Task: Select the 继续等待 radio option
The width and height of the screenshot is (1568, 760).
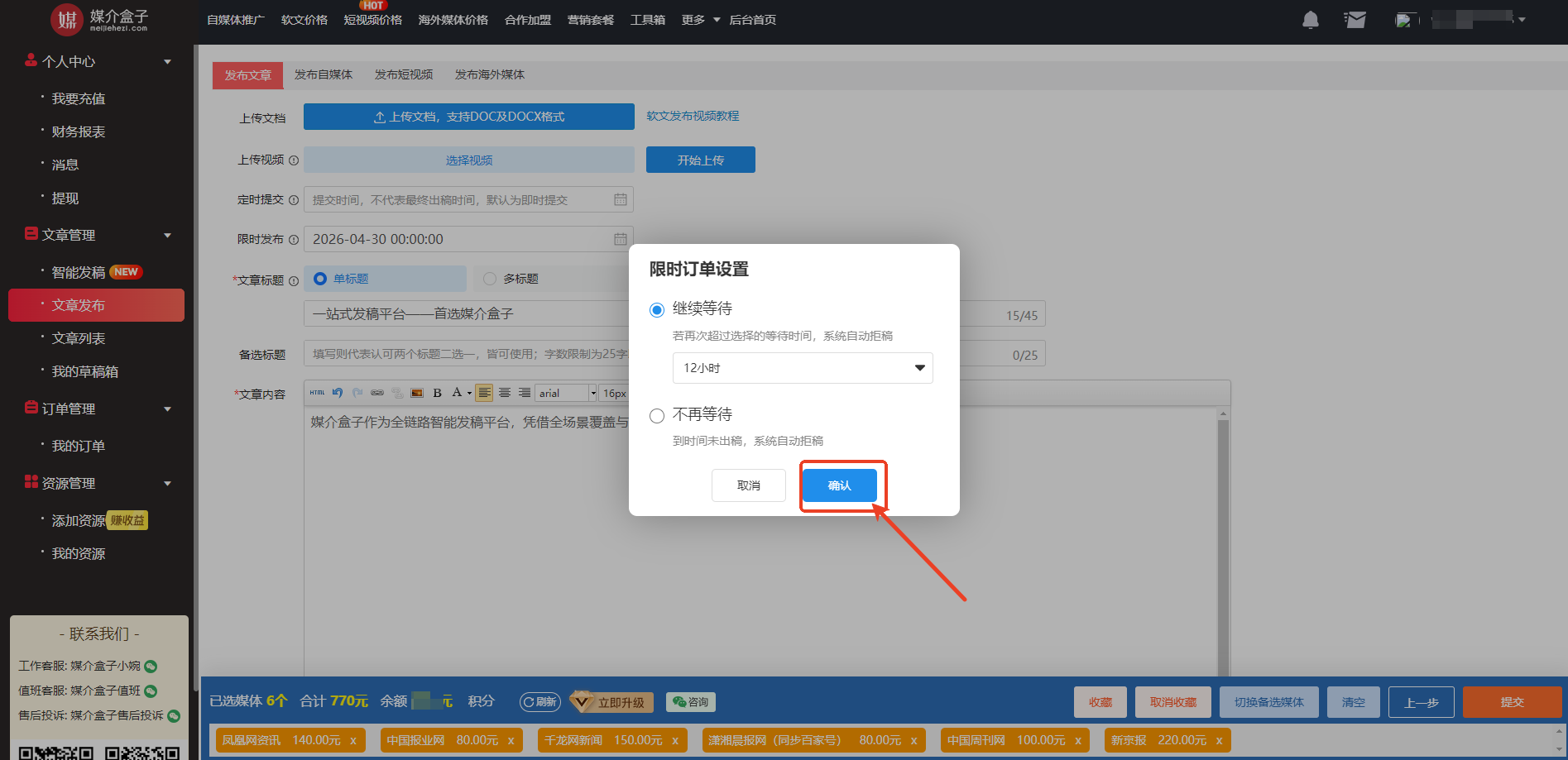Action: 657,310
